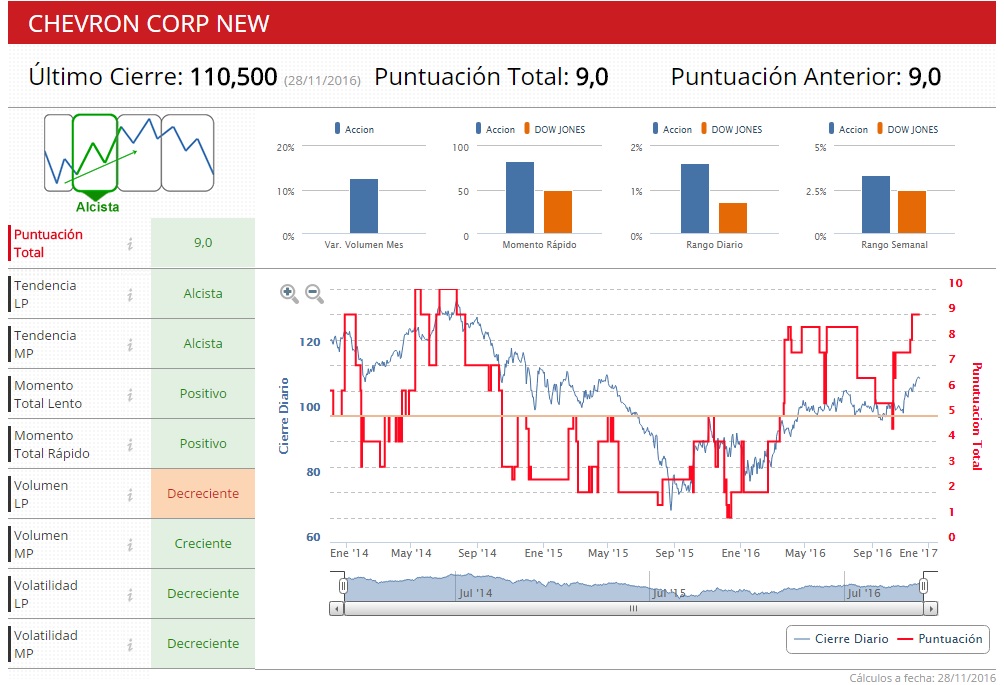The image size is (1004, 685).
Task: Toggle DOW JONES legend in Rango Diario chart
Action: click(x=731, y=129)
